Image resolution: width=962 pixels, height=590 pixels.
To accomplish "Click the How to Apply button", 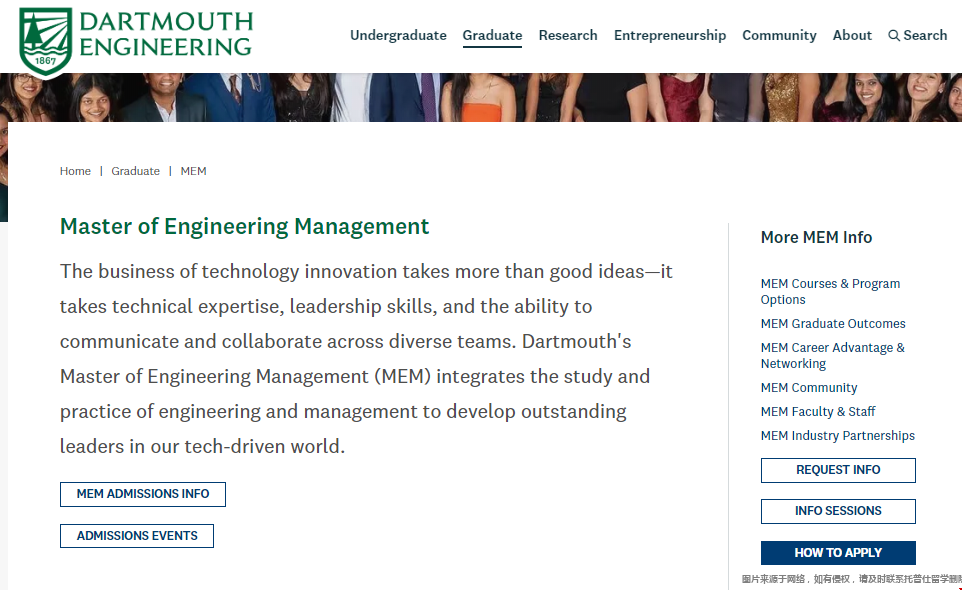I will click(838, 553).
